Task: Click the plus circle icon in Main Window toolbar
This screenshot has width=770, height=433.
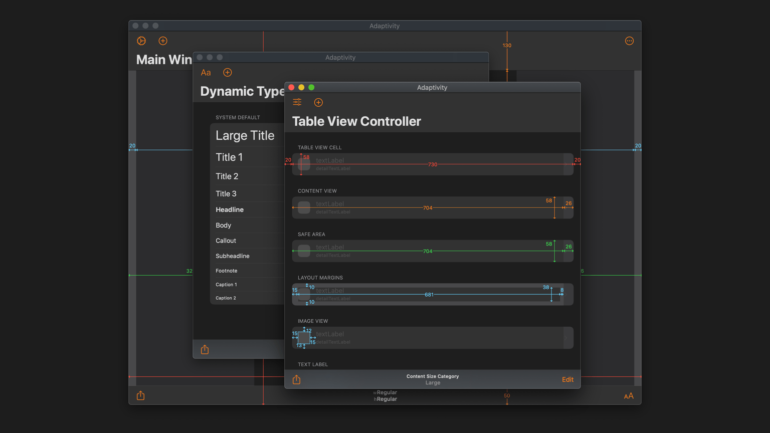Action: pyautogui.click(x=163, y=41)
